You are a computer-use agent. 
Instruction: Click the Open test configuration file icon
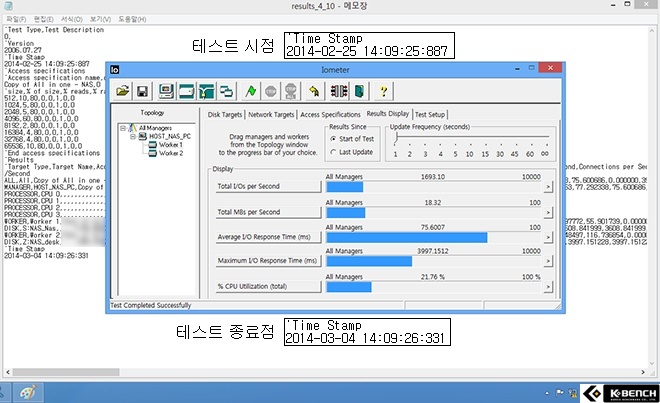pyautogui.click(x=122, y=91)
